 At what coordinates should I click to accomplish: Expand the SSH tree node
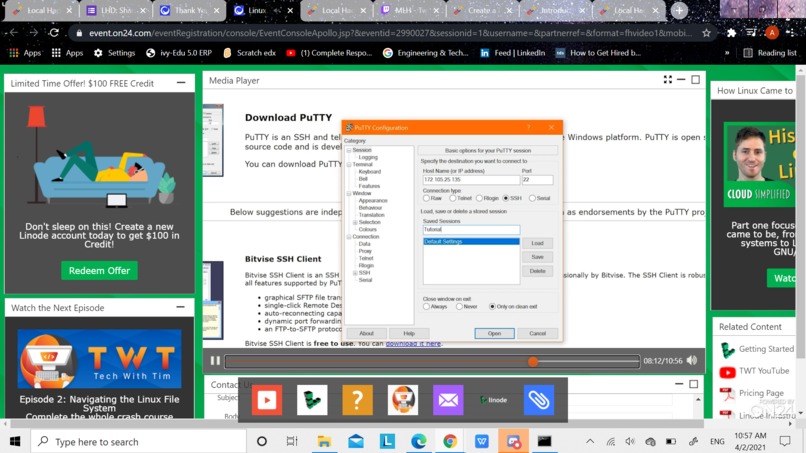(355, 273)
